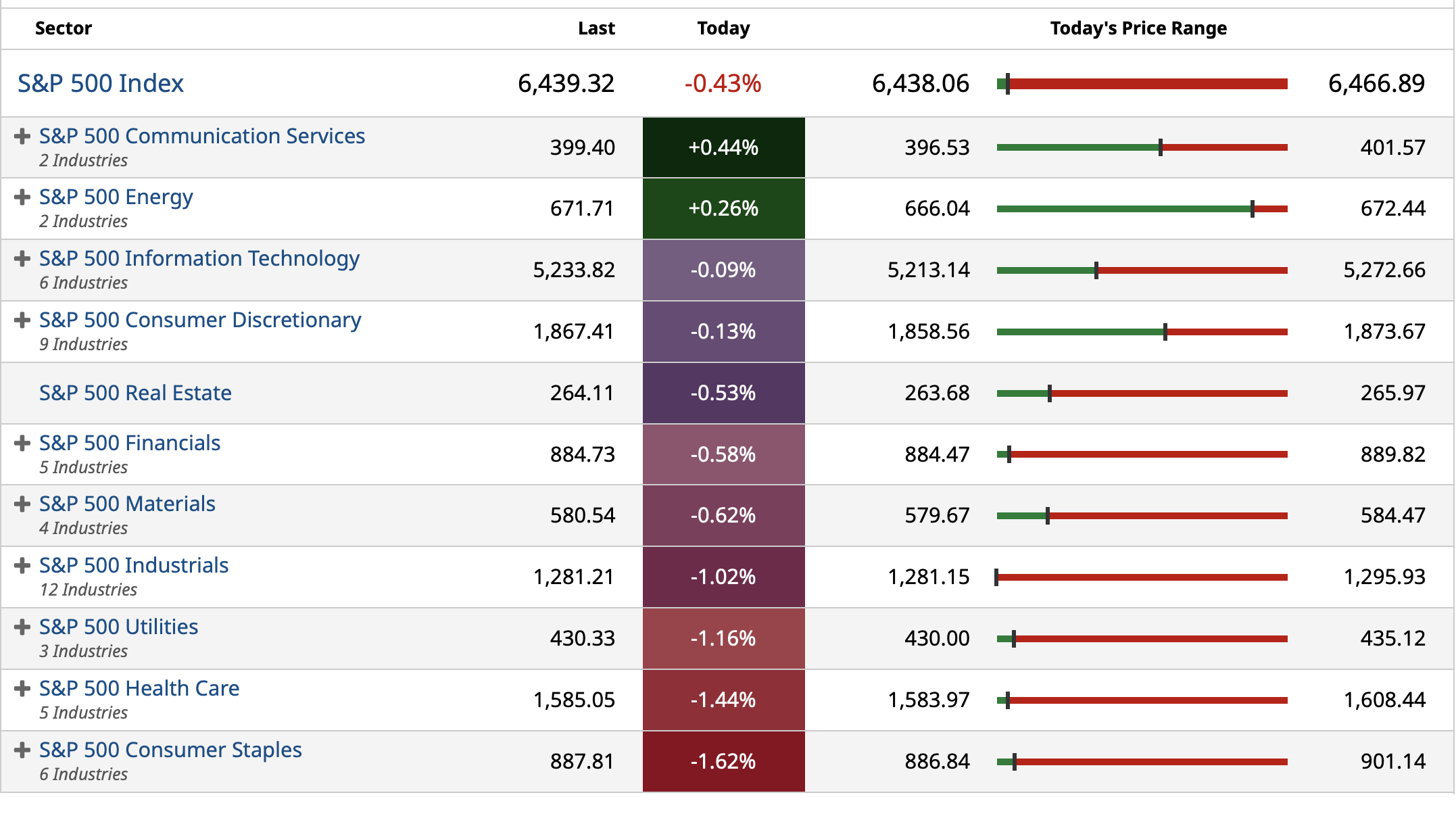This screenshot has height=818, width=1456.
Task: Expand the S&P 500 Energy row
Action: (x=22, y=197)
